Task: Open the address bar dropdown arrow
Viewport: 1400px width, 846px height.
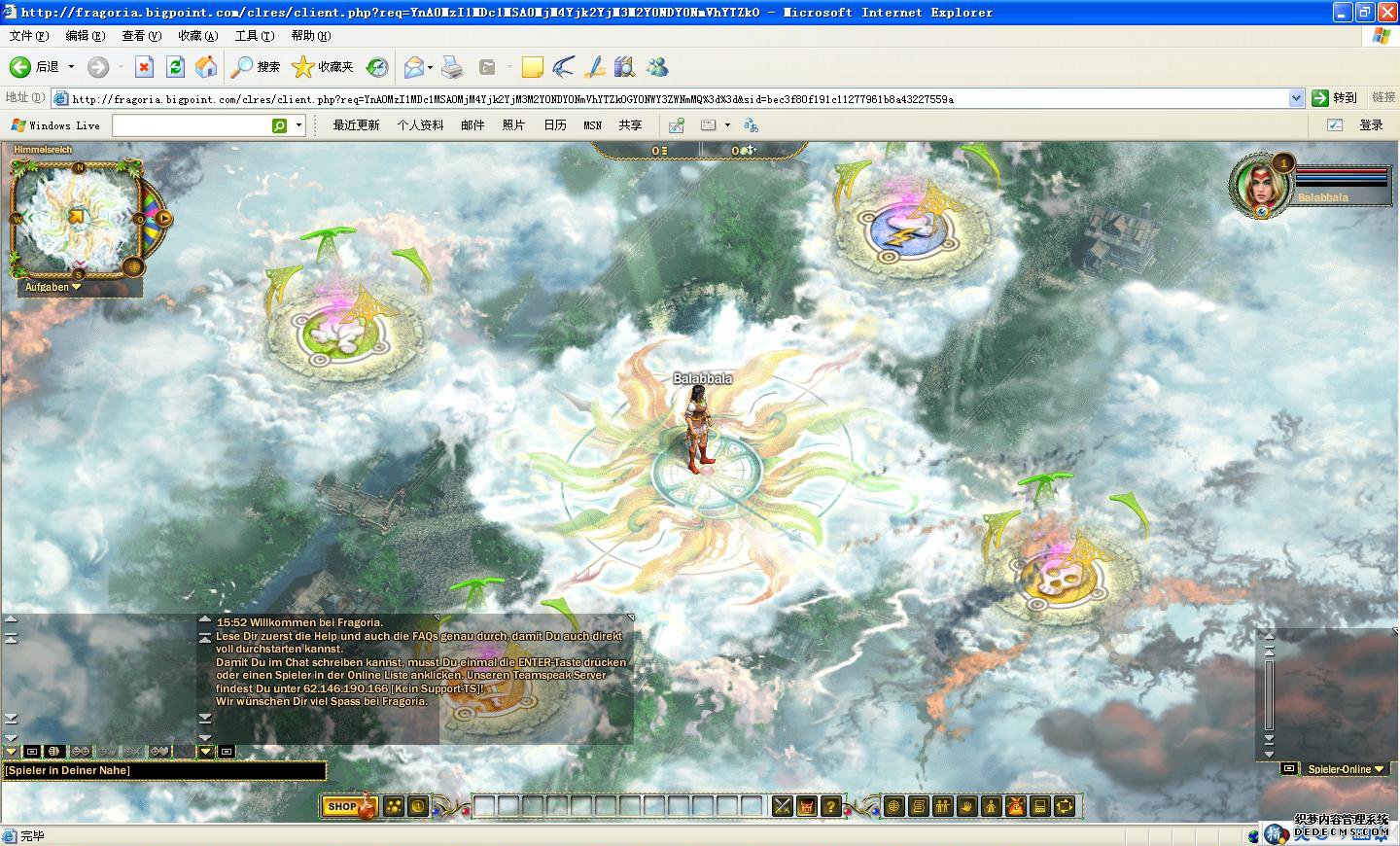Action: point(1296,98)
